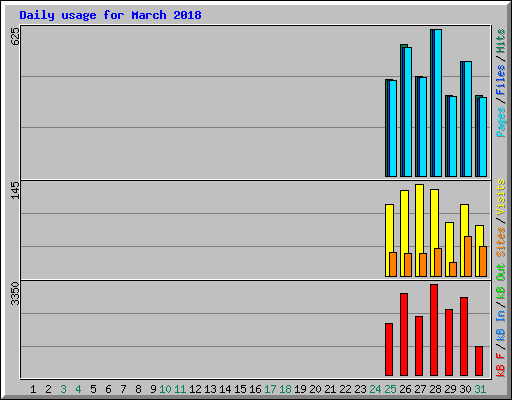Click day 17 on the x-axis
The height and width of the screenshot is (400, 512).
tap(270, 389)
